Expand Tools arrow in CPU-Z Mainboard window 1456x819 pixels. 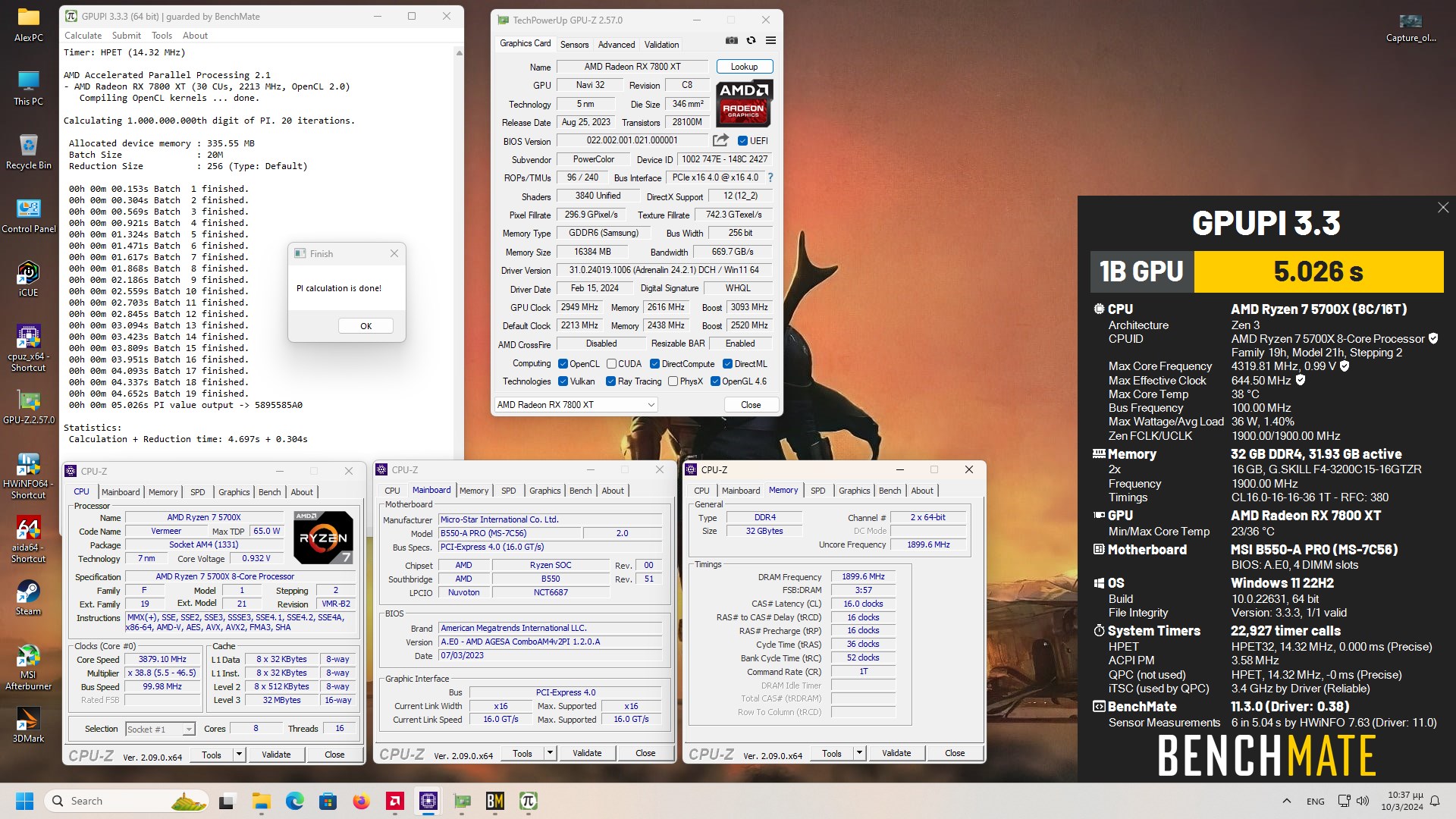coord(550,753)
